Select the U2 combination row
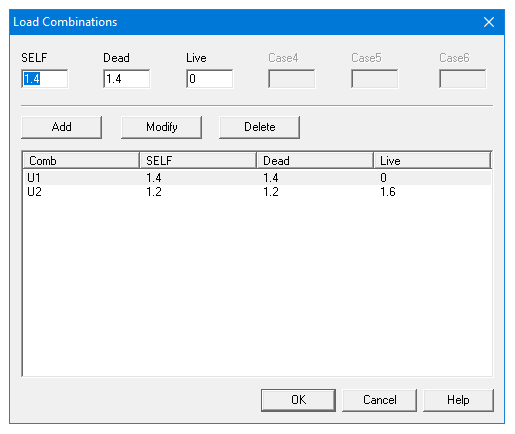The image size is (515, 434). click(257, 192)
